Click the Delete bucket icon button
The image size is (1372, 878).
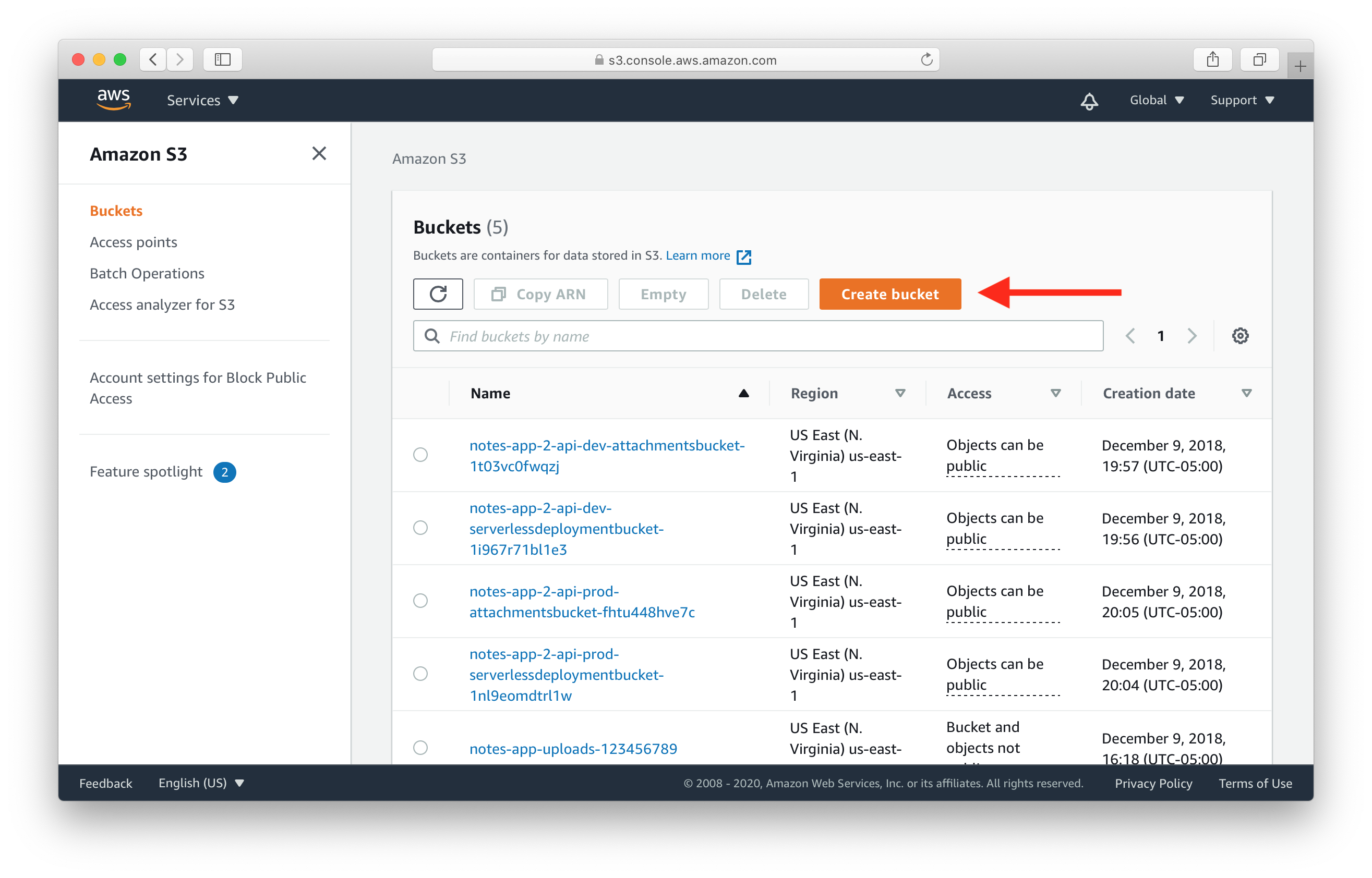point(764,294)
